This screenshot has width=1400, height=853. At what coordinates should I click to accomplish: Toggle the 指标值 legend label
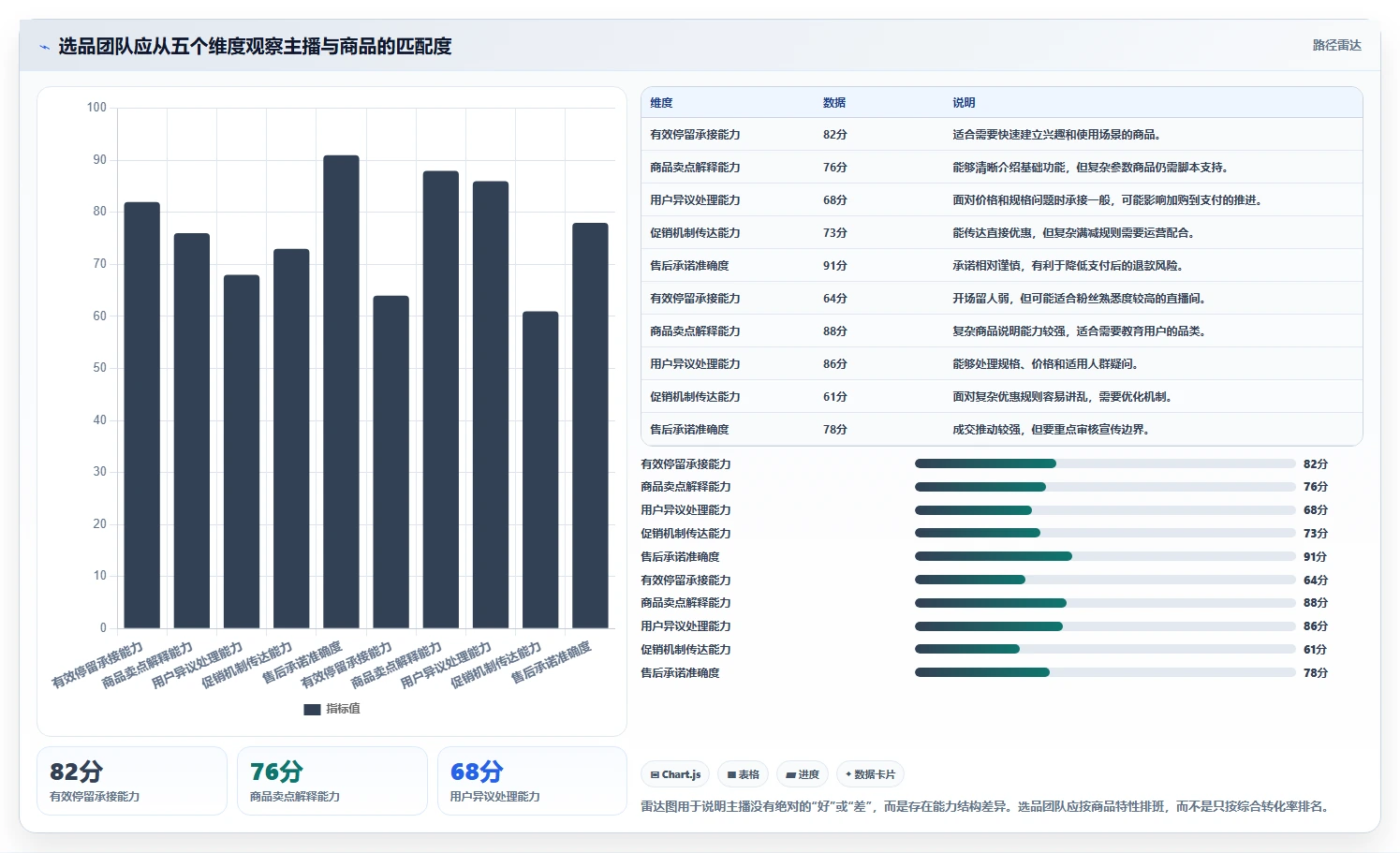pos(343,709)
